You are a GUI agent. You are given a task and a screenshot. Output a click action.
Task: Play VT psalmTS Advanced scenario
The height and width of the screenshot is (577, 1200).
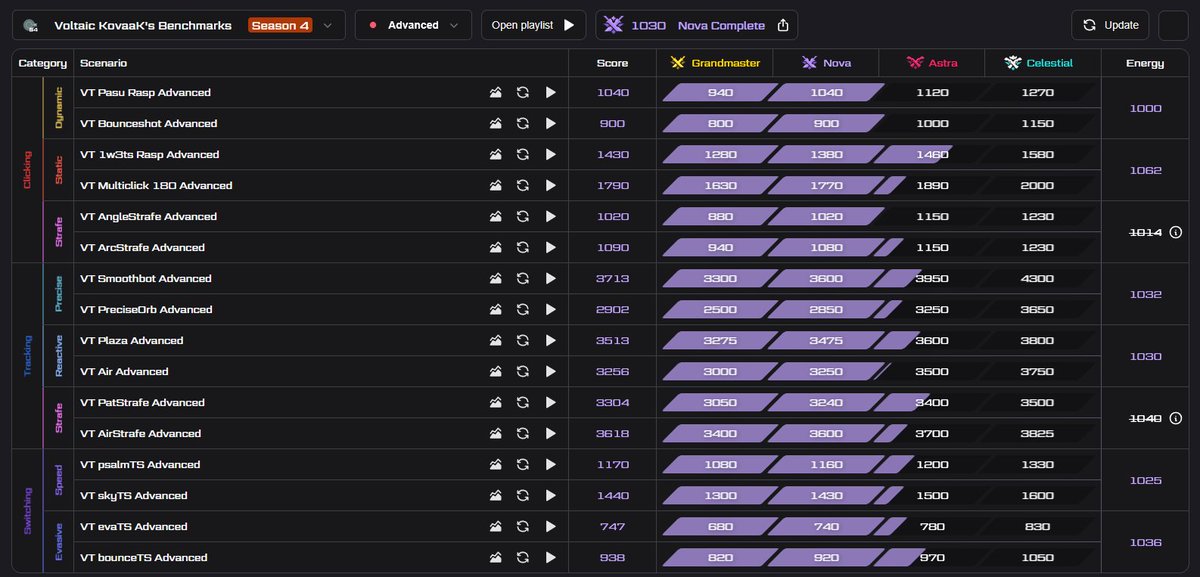pyautogui.click(x=550, y=465)
